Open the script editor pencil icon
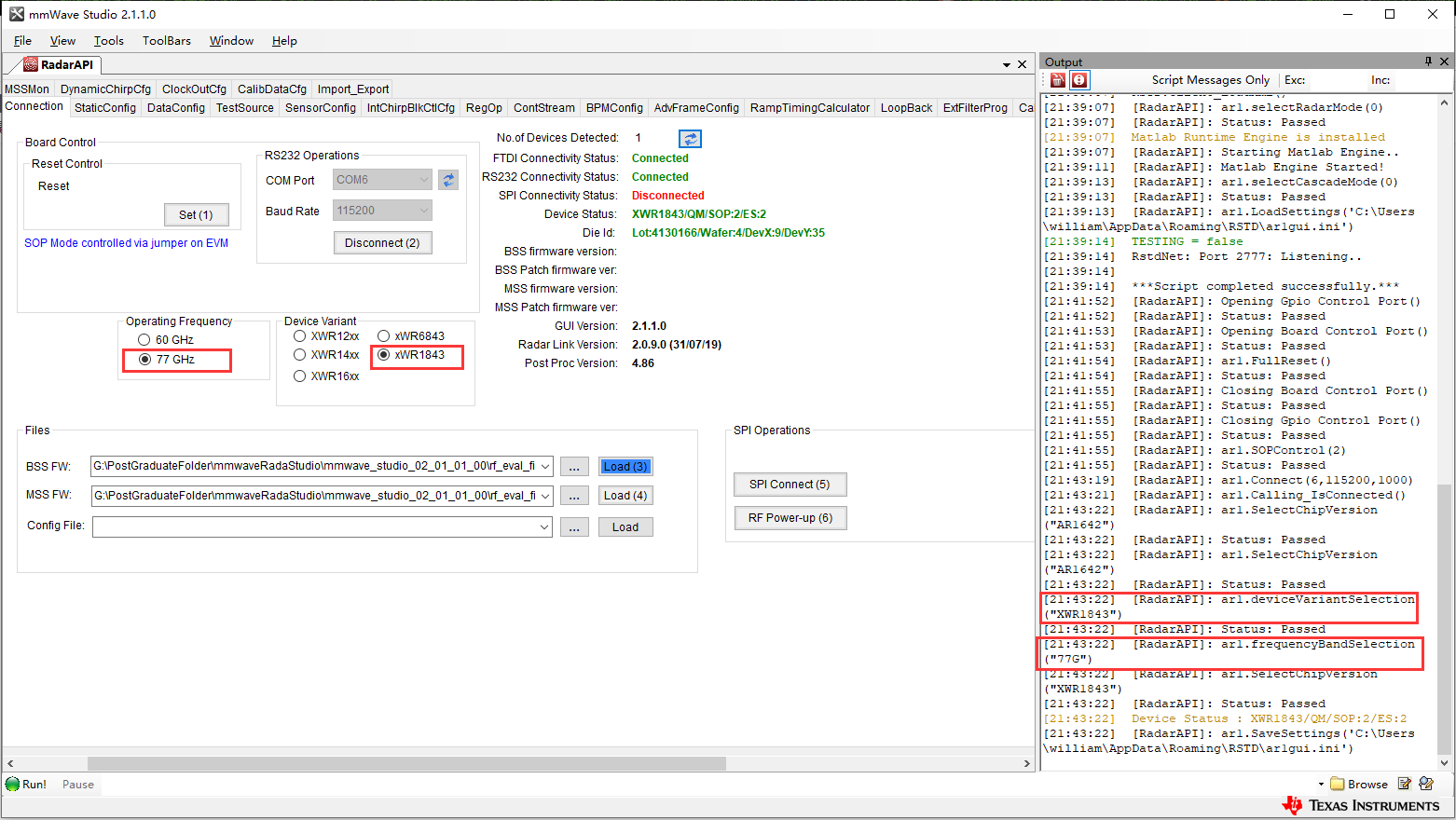 1405,784
